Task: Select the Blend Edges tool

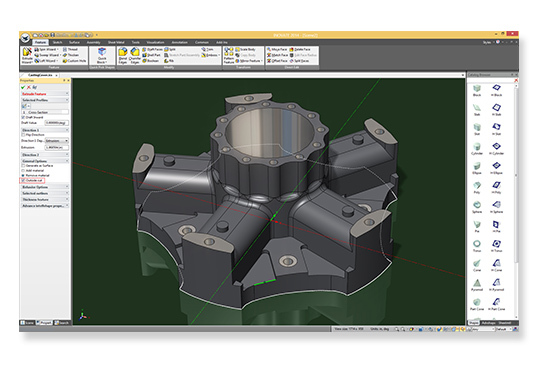Action: tap(123, 55)
